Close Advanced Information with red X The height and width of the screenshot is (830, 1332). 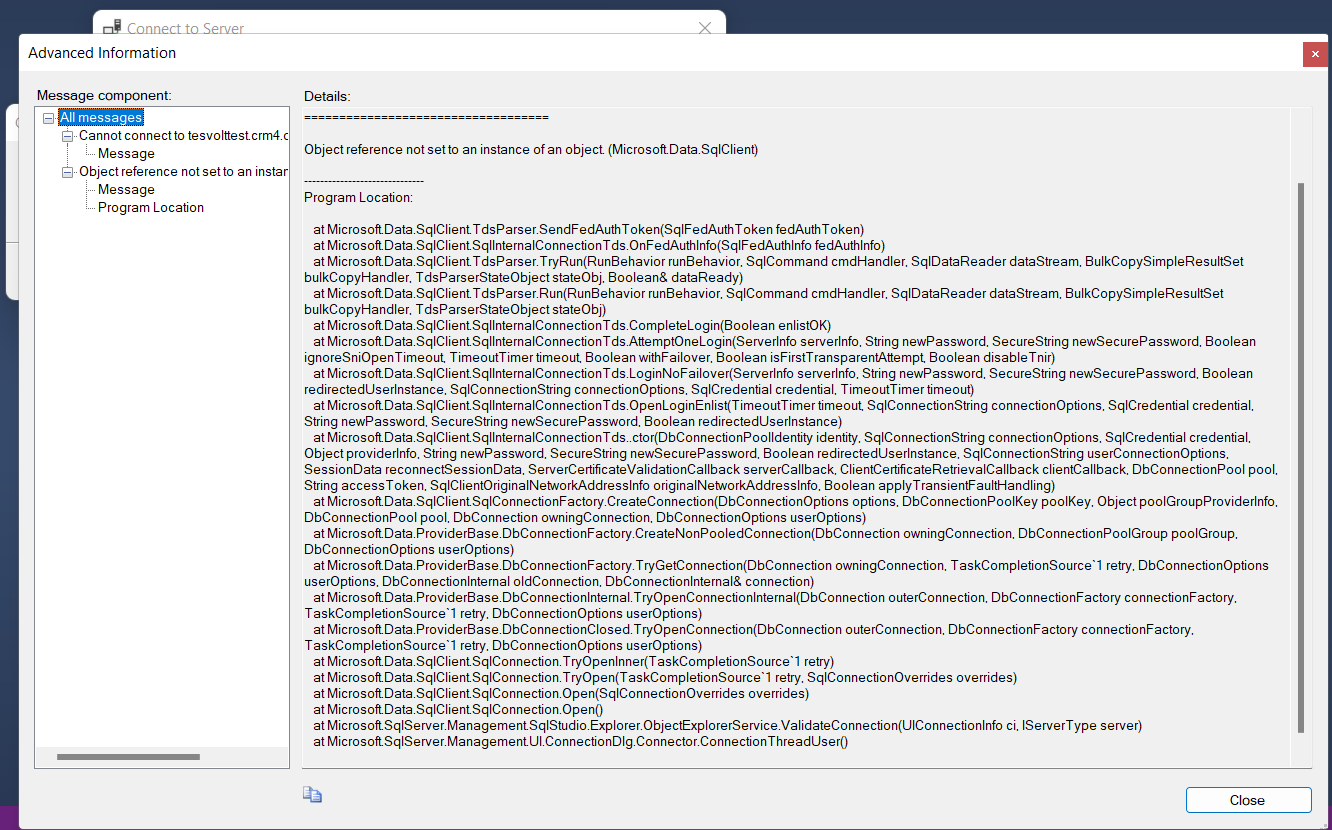point(1315,54)
